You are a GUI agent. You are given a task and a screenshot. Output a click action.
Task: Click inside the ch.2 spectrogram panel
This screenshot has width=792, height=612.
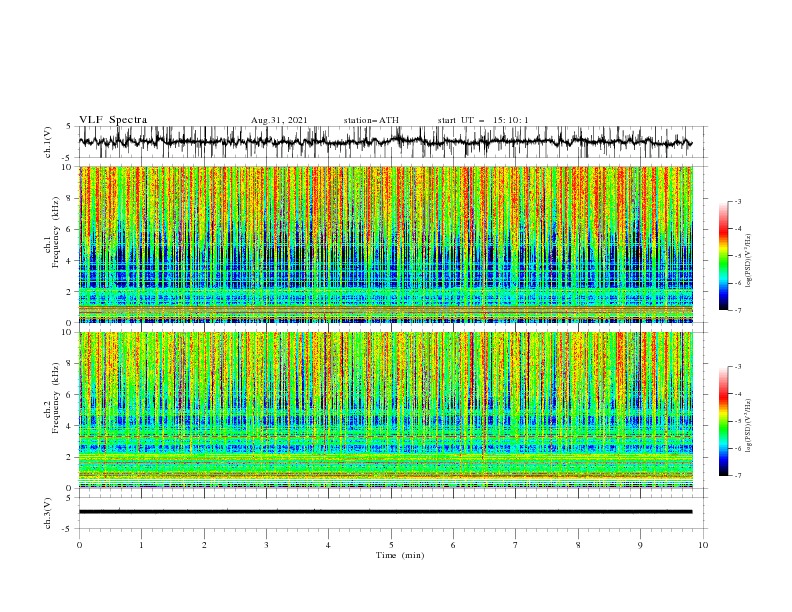(x=386, y=410)
